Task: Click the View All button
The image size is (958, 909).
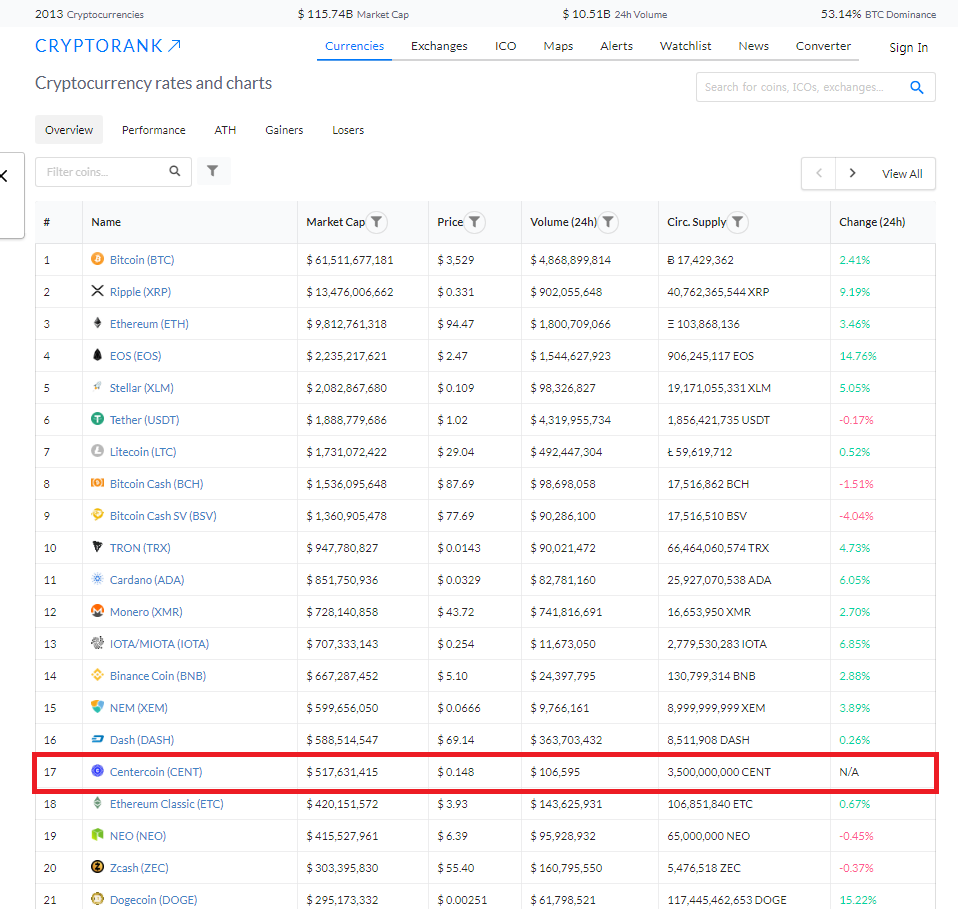Action: pyautogui.click(x=902, y=173)
